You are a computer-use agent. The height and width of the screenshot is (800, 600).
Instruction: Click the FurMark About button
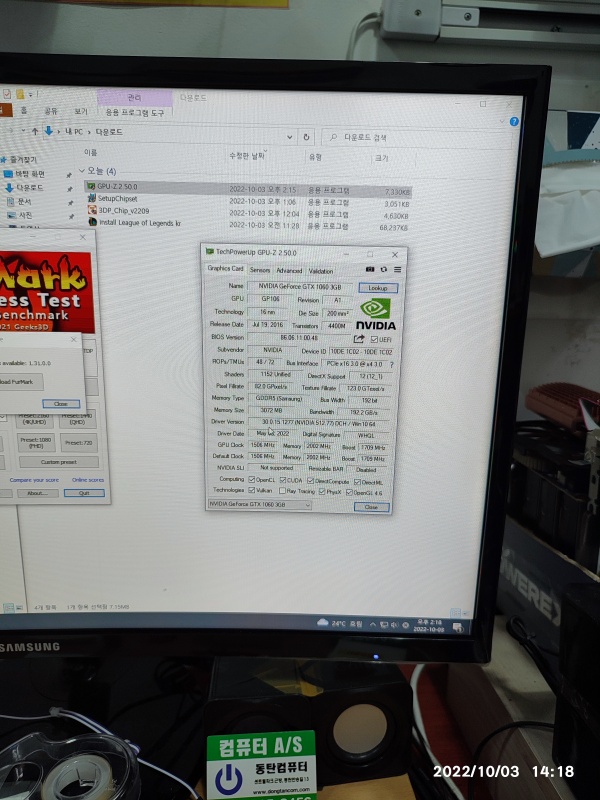(x=37, y=493)
